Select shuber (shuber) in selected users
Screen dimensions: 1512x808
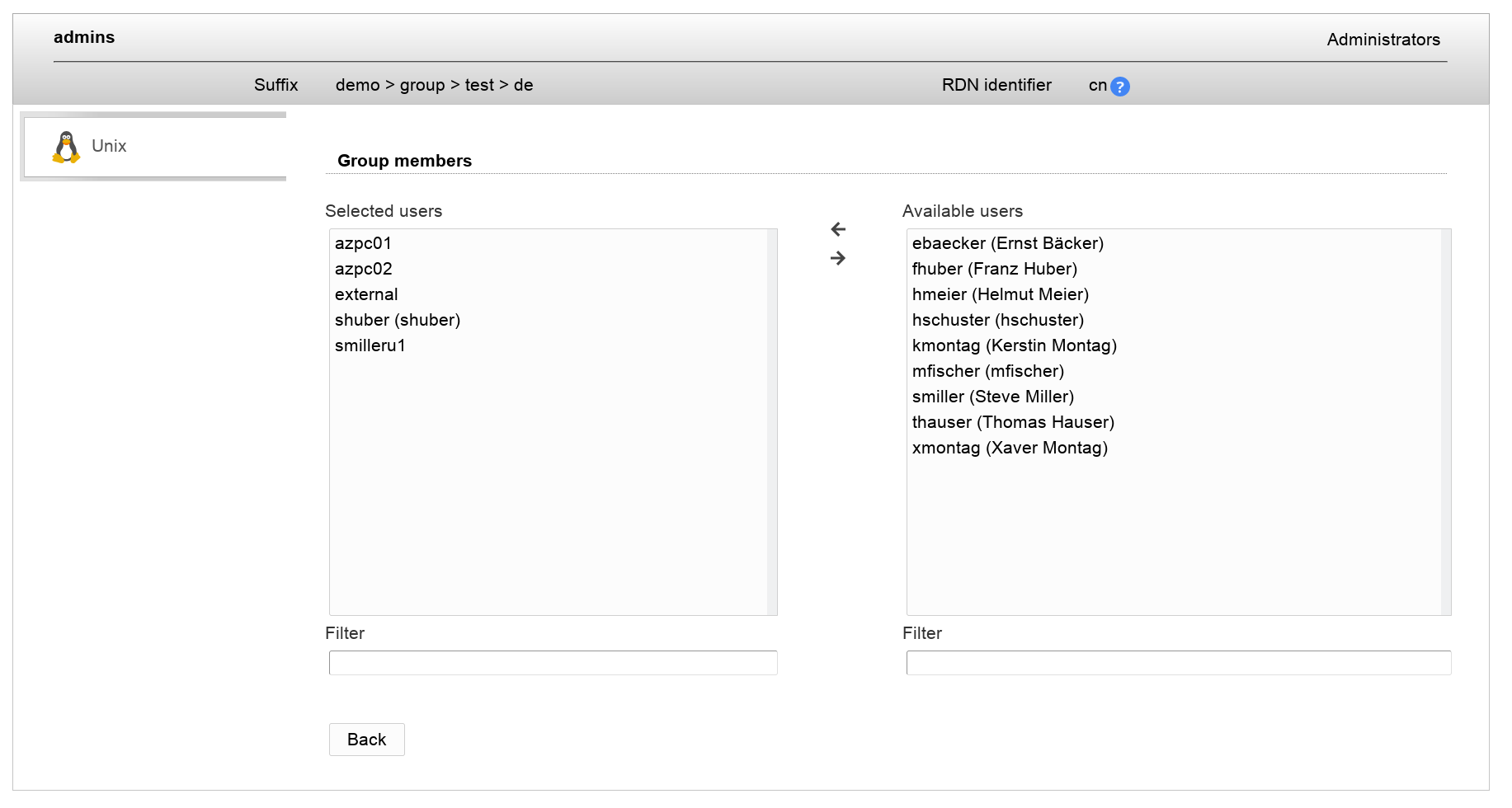(x=398, y=320)
